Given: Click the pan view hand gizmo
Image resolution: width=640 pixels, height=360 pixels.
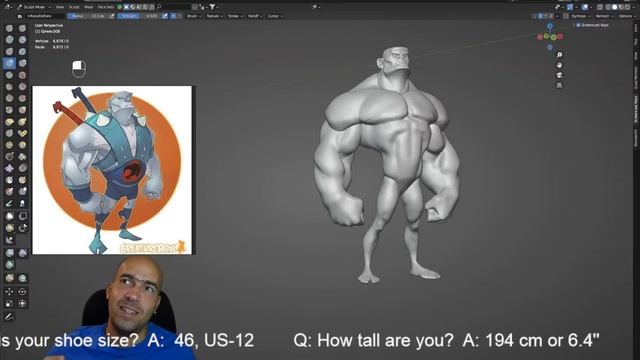Looking at the screenshot, I should [x=559, y=65].
